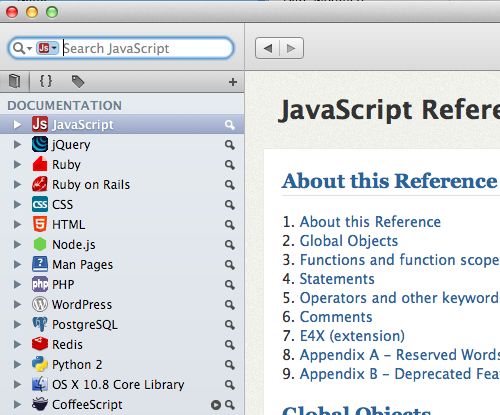Go forward with the right arrow button
The height and width of the screenshot is (415, 500).
291,48
